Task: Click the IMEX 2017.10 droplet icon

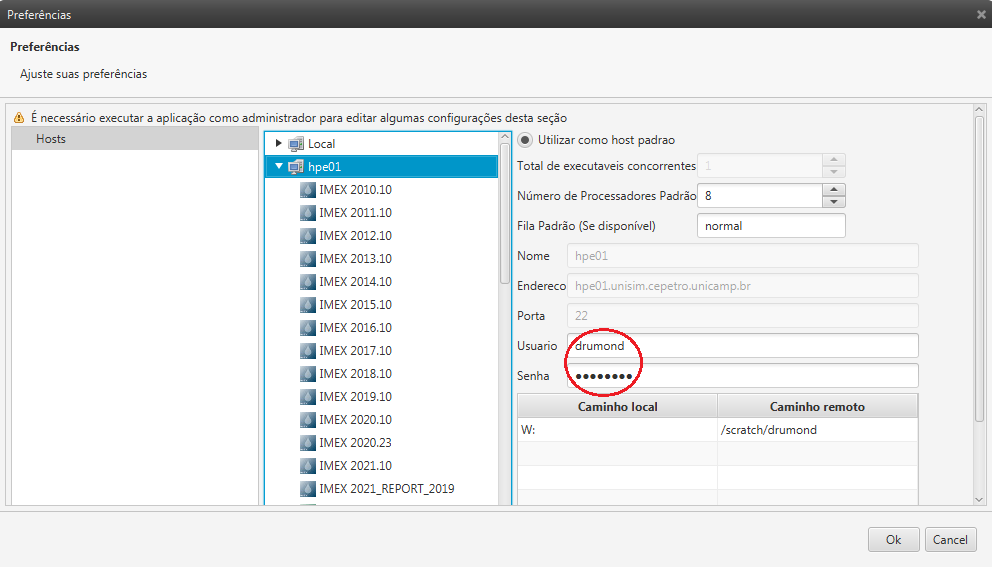Action: pyautogui.click(x=307, y=351)
